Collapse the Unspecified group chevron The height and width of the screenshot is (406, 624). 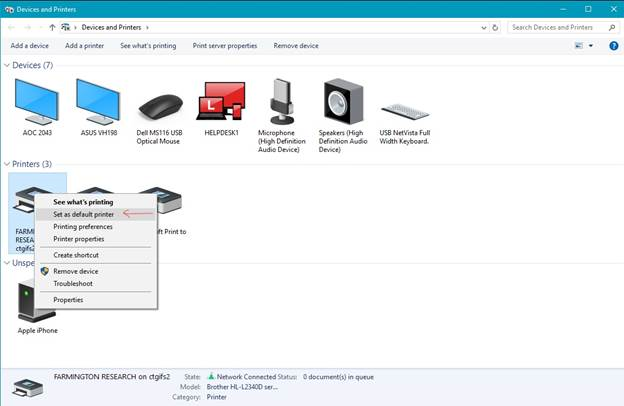[7, 263]
